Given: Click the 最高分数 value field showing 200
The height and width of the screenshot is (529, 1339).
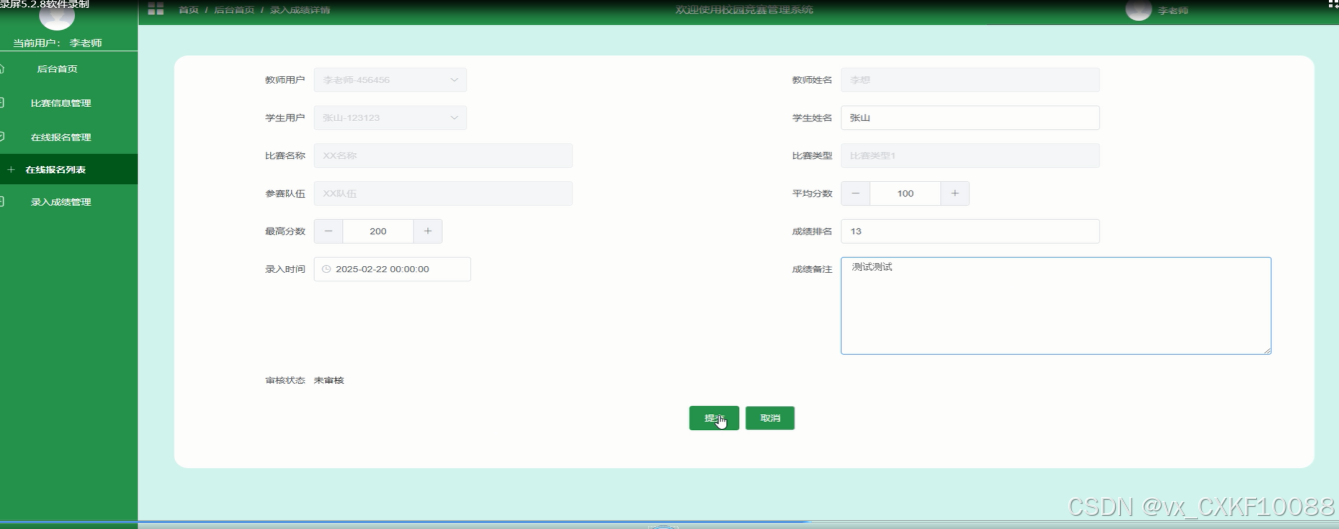Looking at the screenshot, I should [x=378, y=231].
